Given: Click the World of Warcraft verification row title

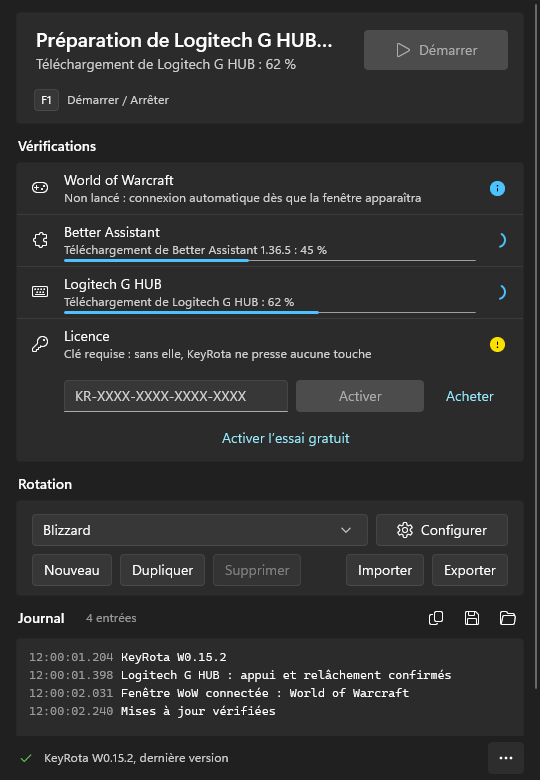Looking at the screenshot, I should pos(119,180).
